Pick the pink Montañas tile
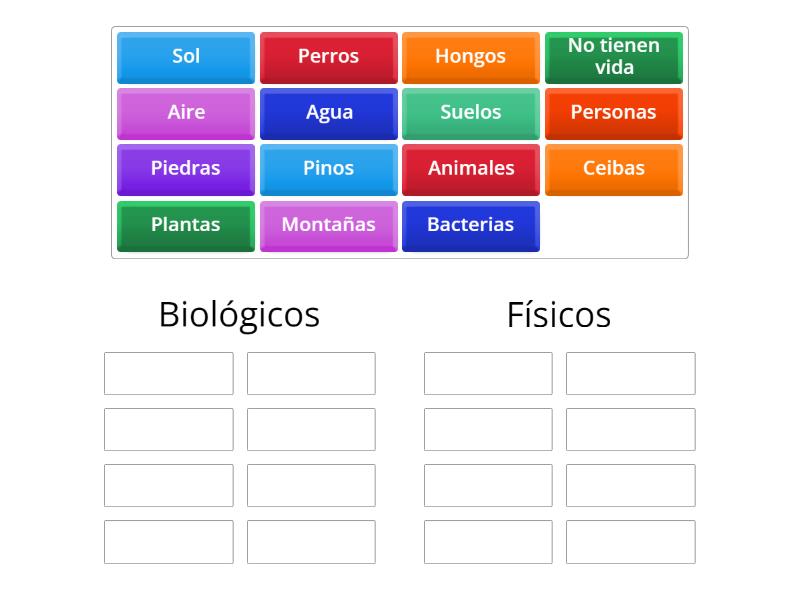Screen dimensions: 800x600 pos(329,226)
